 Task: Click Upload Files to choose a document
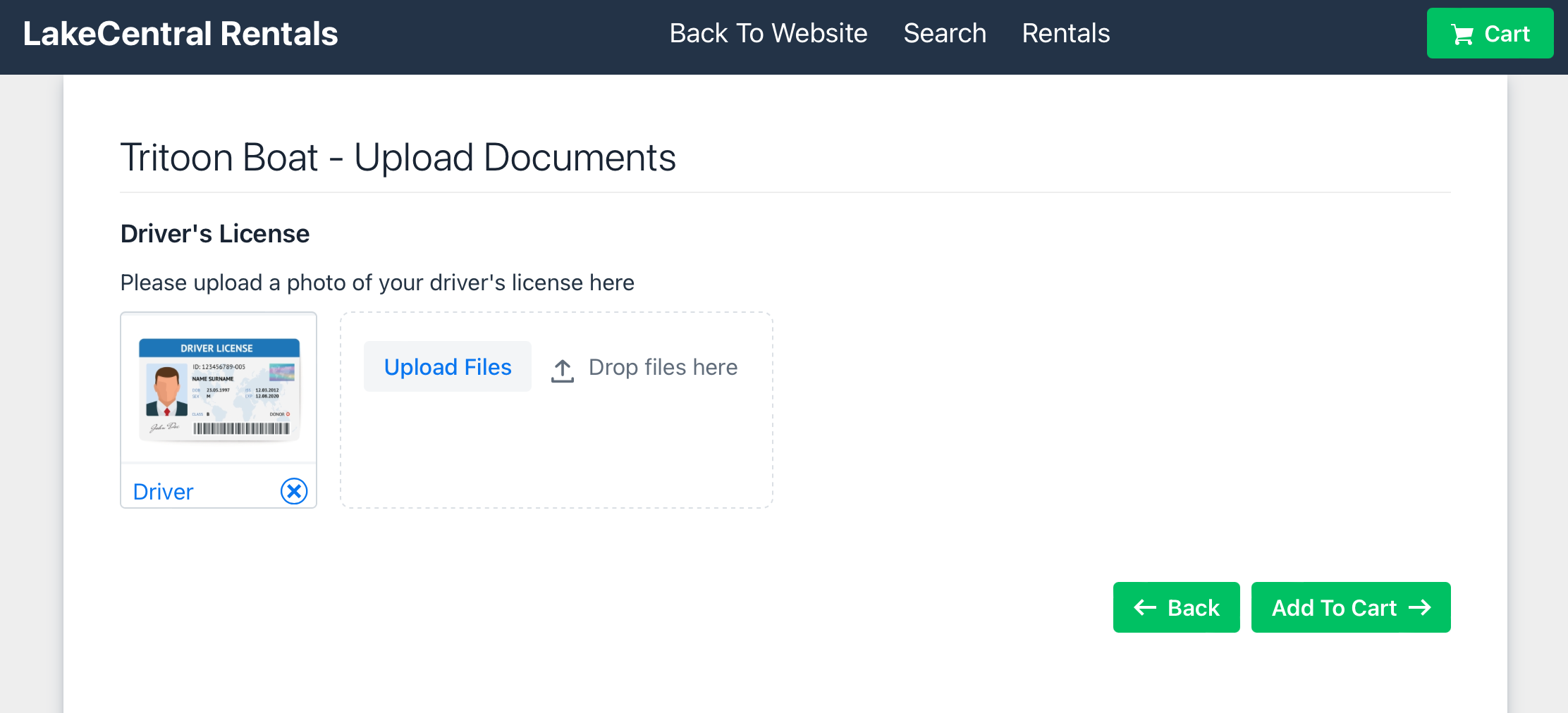(447, 366)
